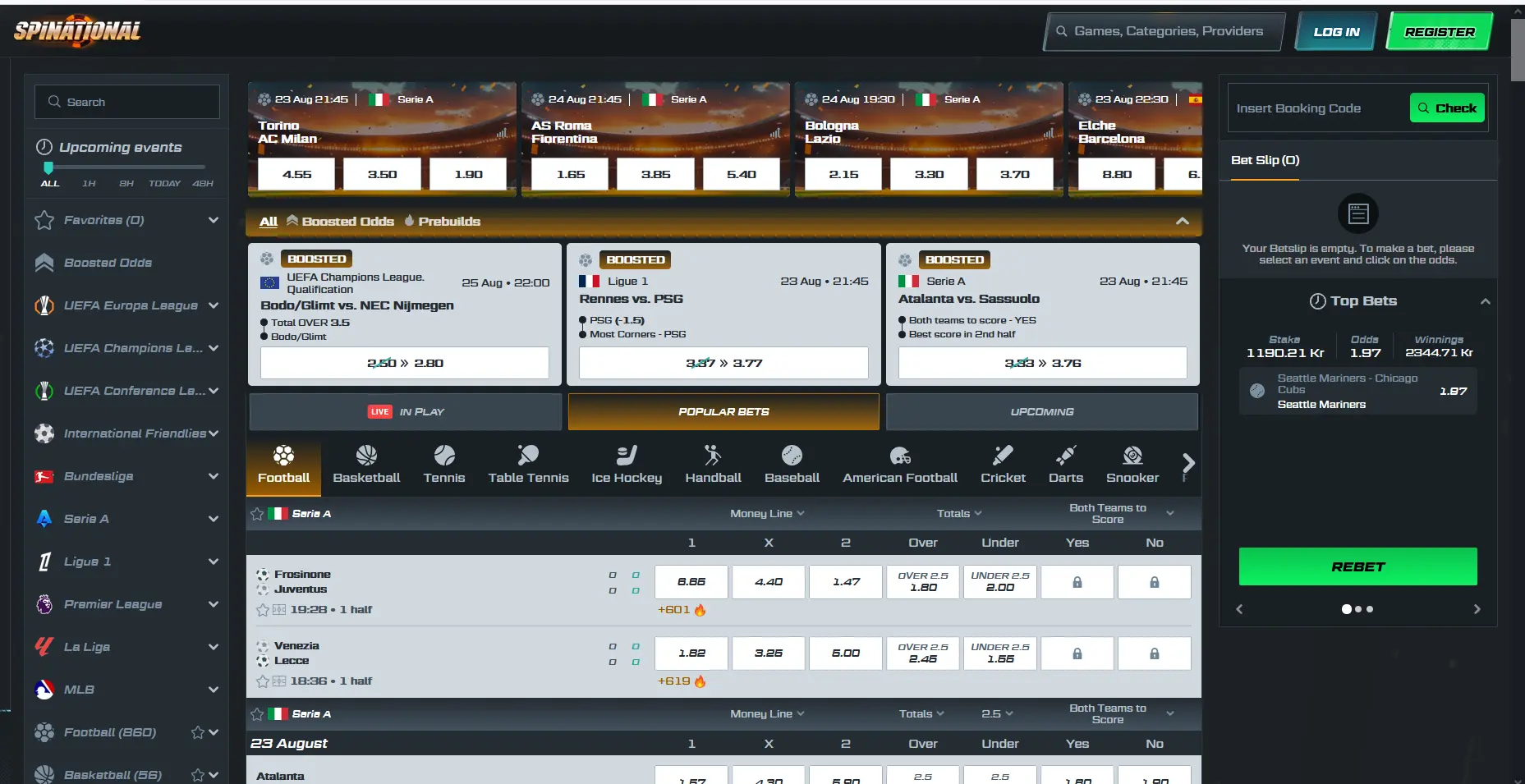Select the Handball sport icon
The image size is (1525, 784).
[713, 456]
